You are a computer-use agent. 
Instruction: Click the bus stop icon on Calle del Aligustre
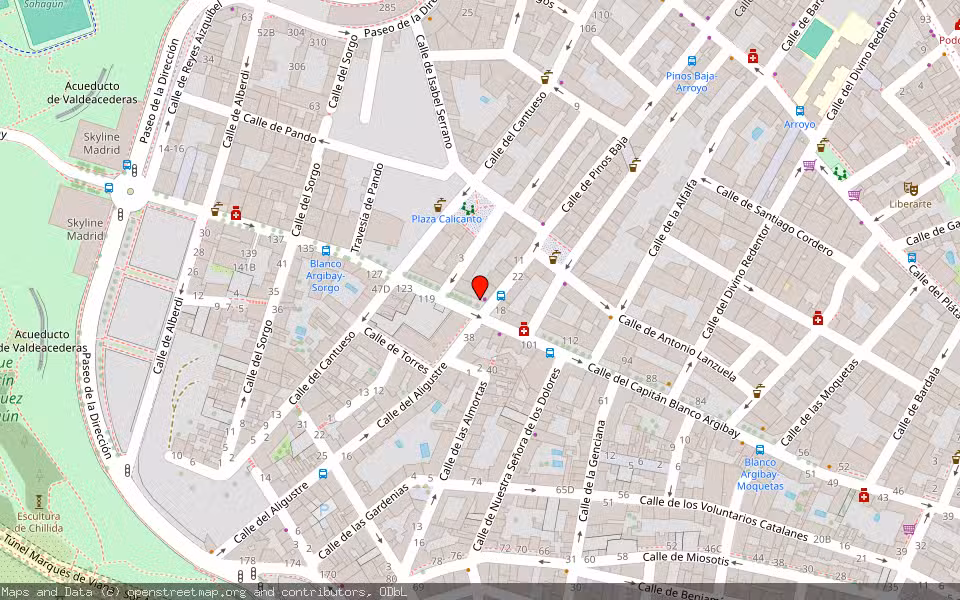click(323, 473)
